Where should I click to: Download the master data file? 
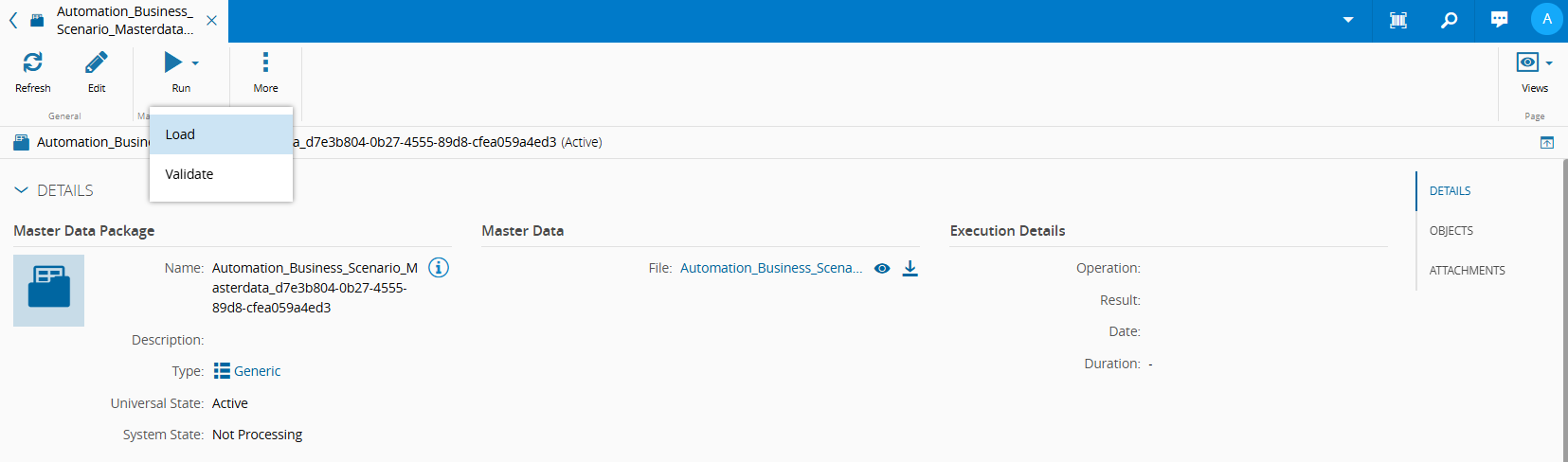tap(910, 268)
